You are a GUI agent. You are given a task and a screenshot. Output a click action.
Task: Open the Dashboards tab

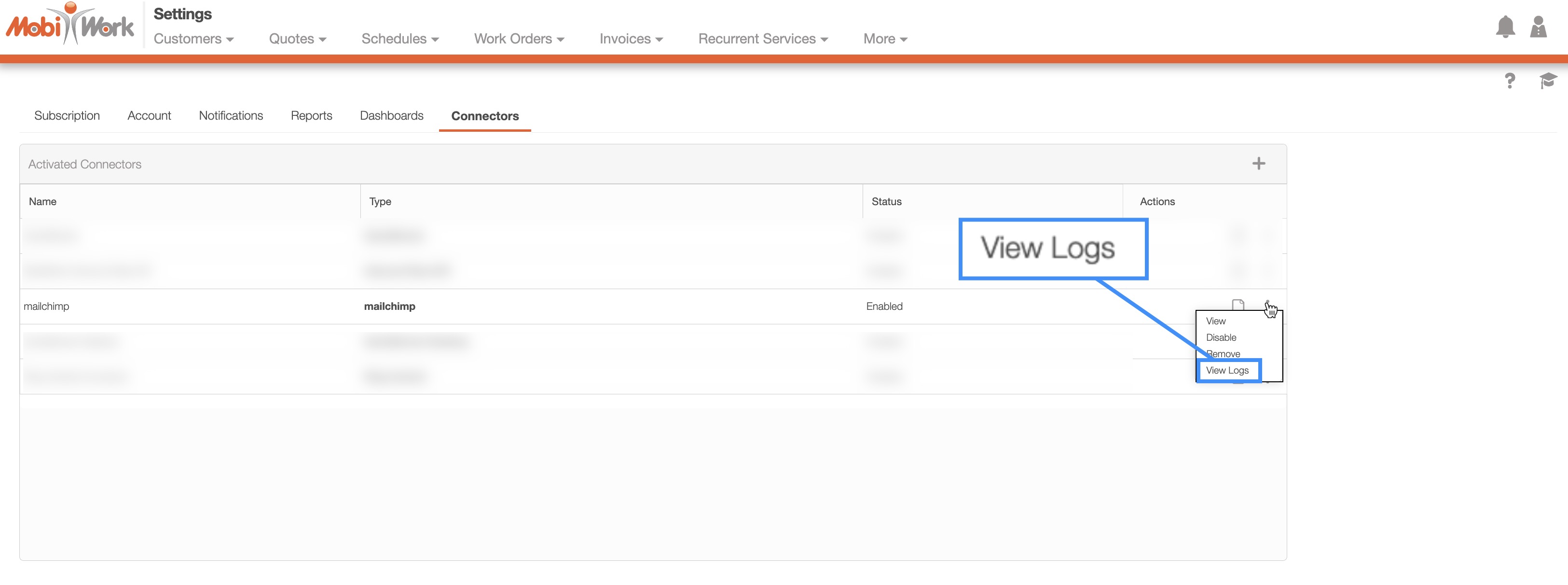tap(391, 116)
